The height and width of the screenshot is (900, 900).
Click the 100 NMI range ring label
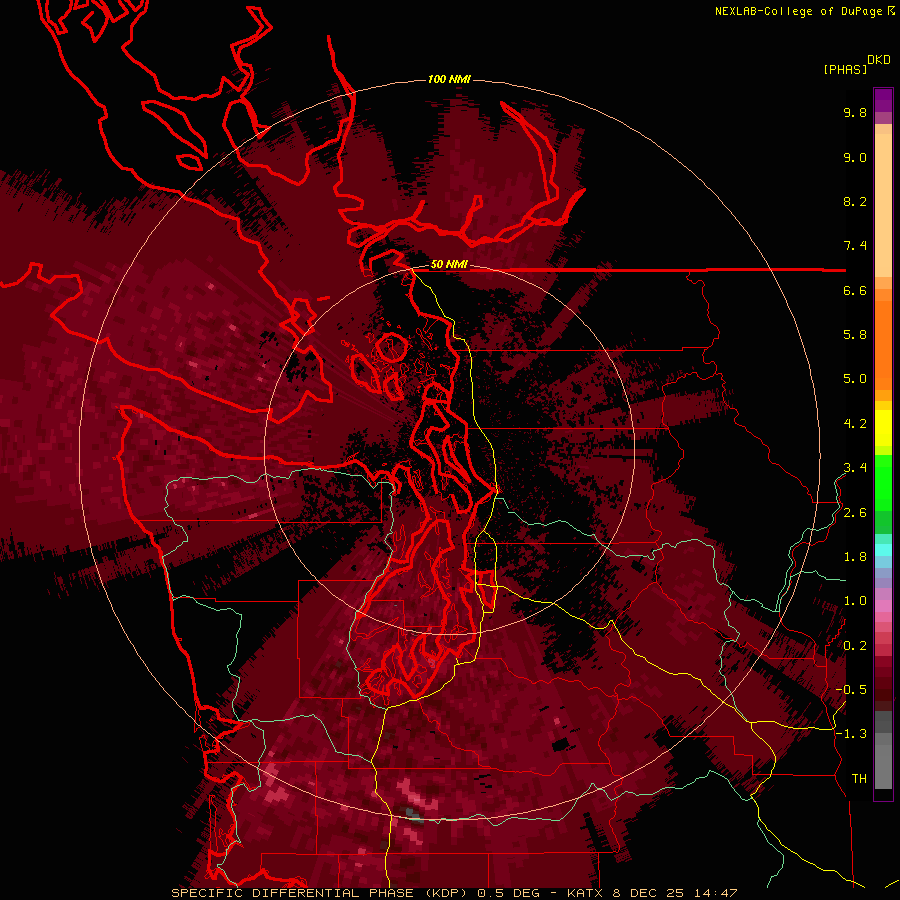click(x=449, y=79)
